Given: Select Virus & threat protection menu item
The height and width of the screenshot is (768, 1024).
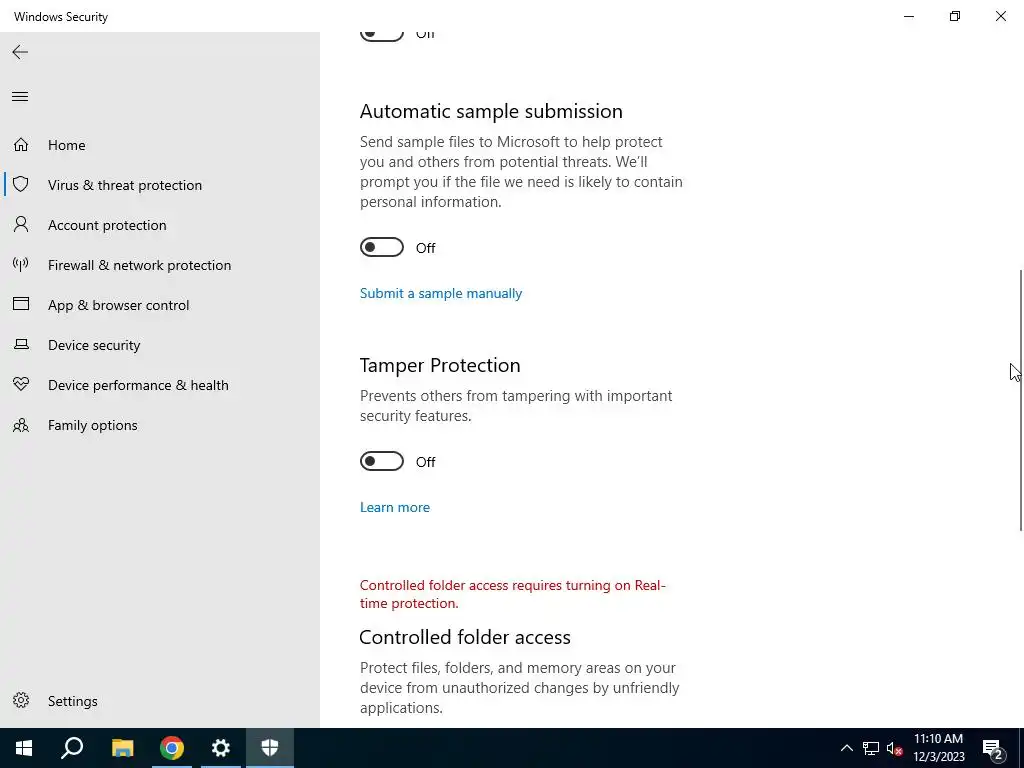Looking at the screenshot, I should [125, 185].
